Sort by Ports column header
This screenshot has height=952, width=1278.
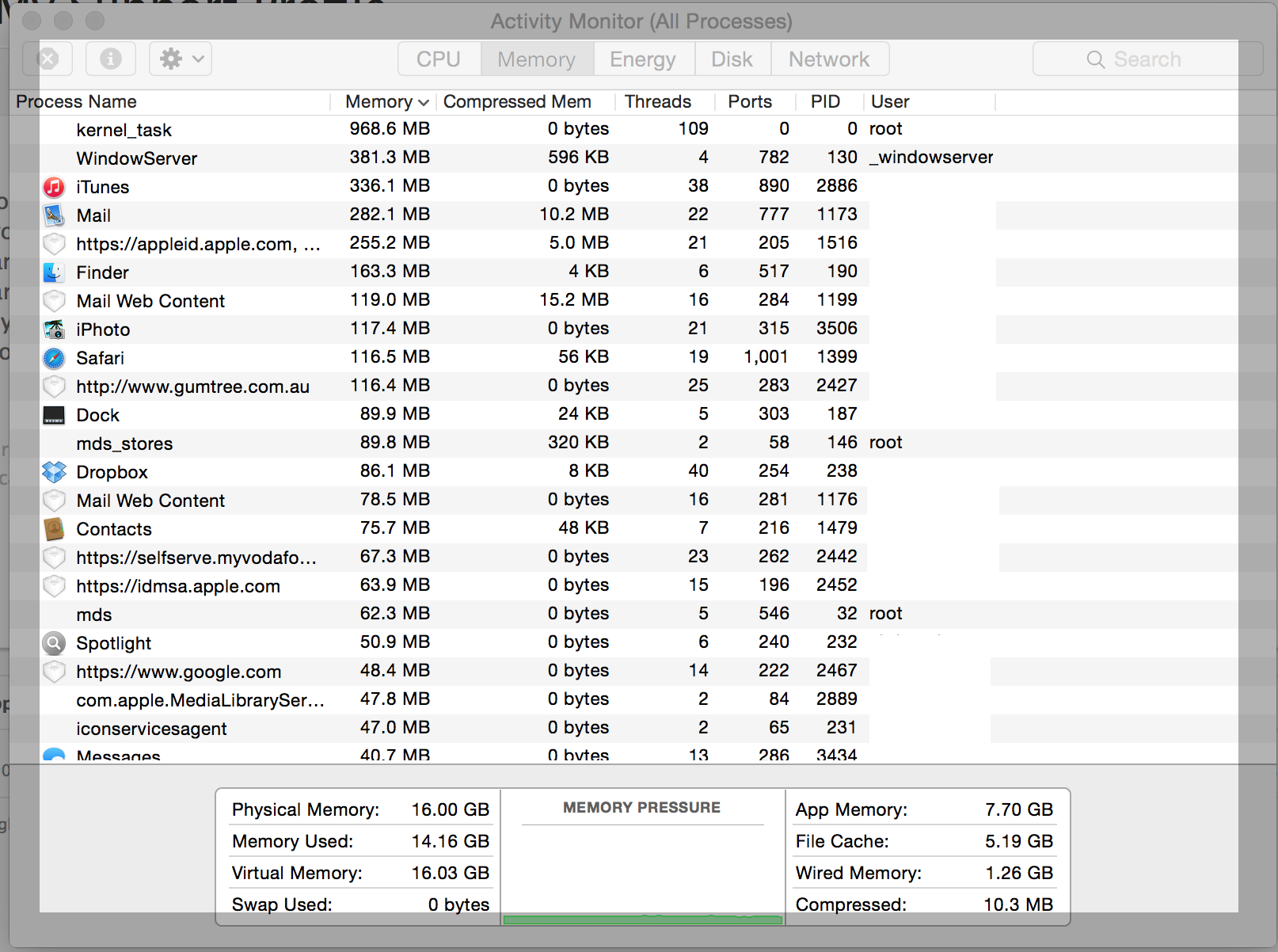(755, 101)
